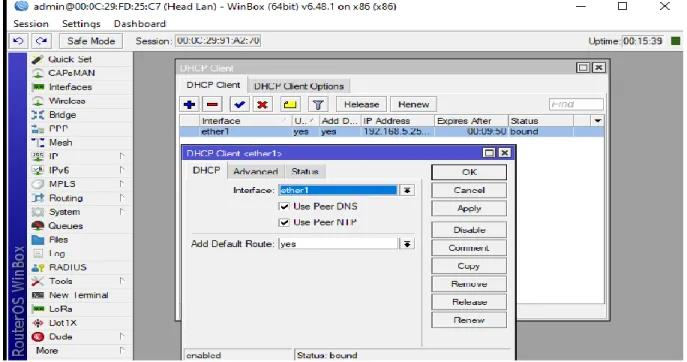Click Cancel in the ether1 dialog
Viewport: 687px width, 362px height.
pos(469,190)
